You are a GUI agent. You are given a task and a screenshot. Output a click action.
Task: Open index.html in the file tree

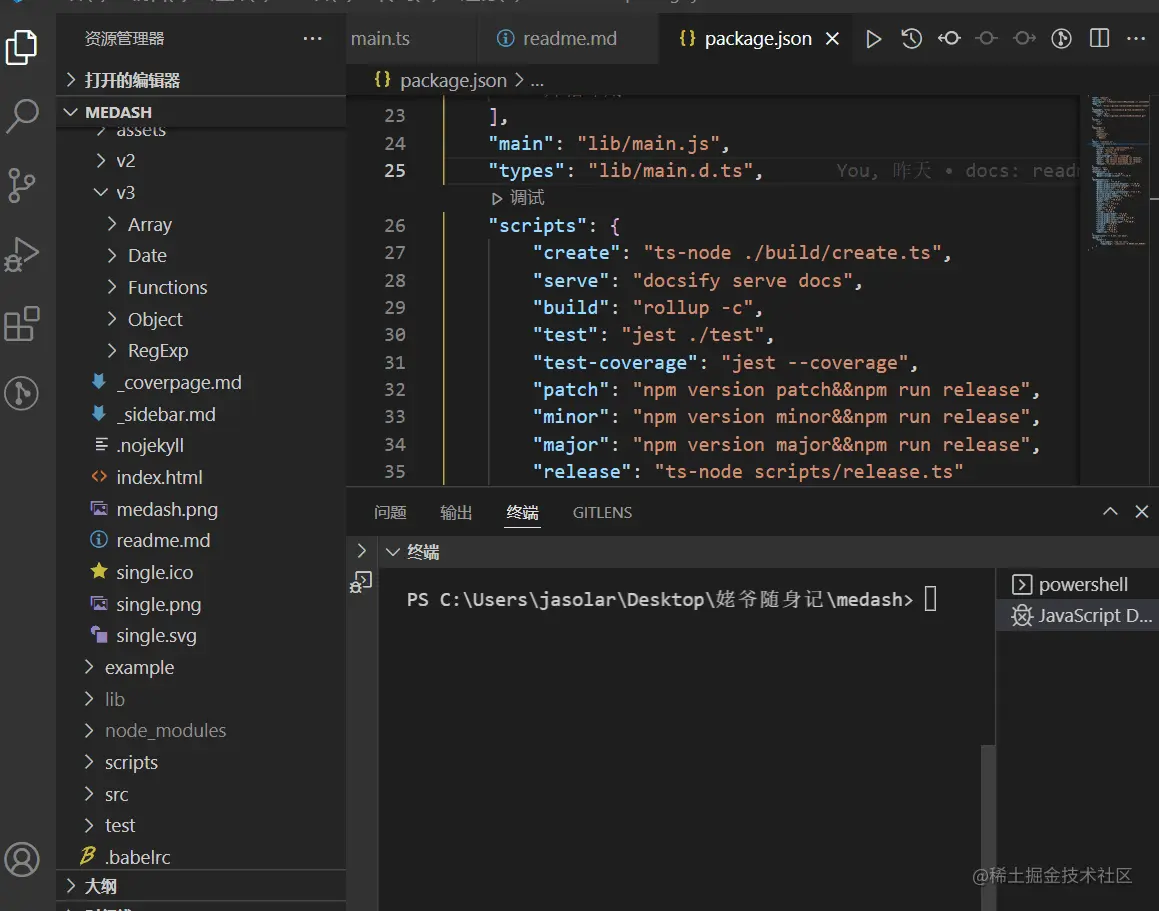point(159,478)
